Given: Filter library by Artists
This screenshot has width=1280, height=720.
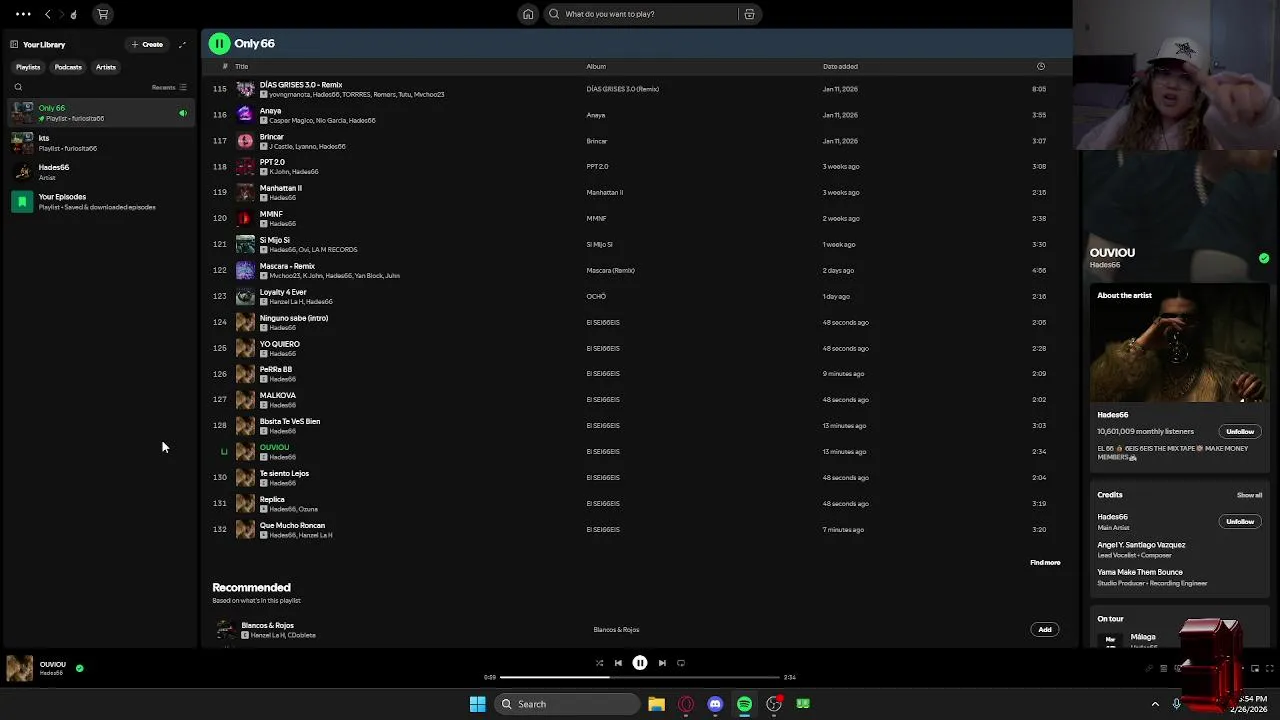Looking at the screenshot, I should (x=106, y=67).
